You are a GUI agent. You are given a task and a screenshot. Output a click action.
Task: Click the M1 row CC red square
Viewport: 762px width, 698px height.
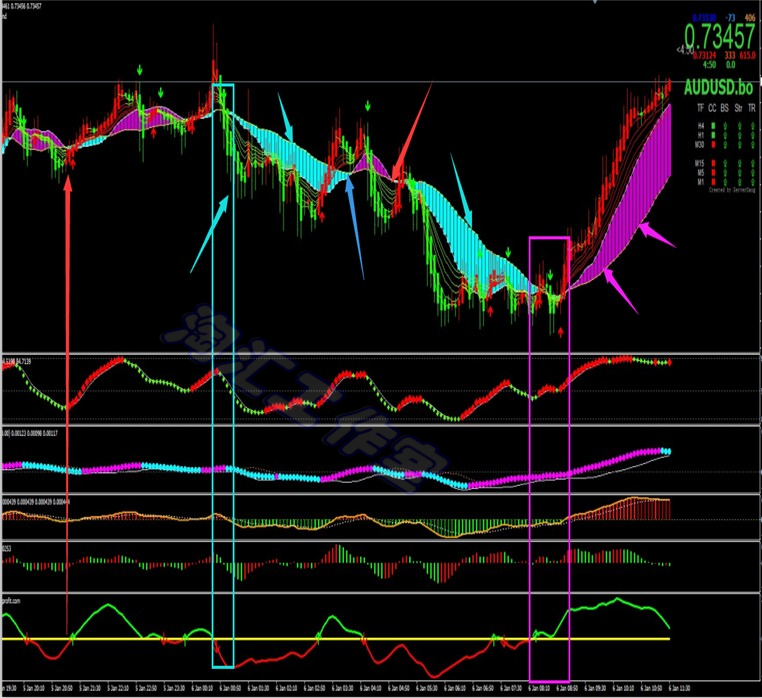coord(713,182)
